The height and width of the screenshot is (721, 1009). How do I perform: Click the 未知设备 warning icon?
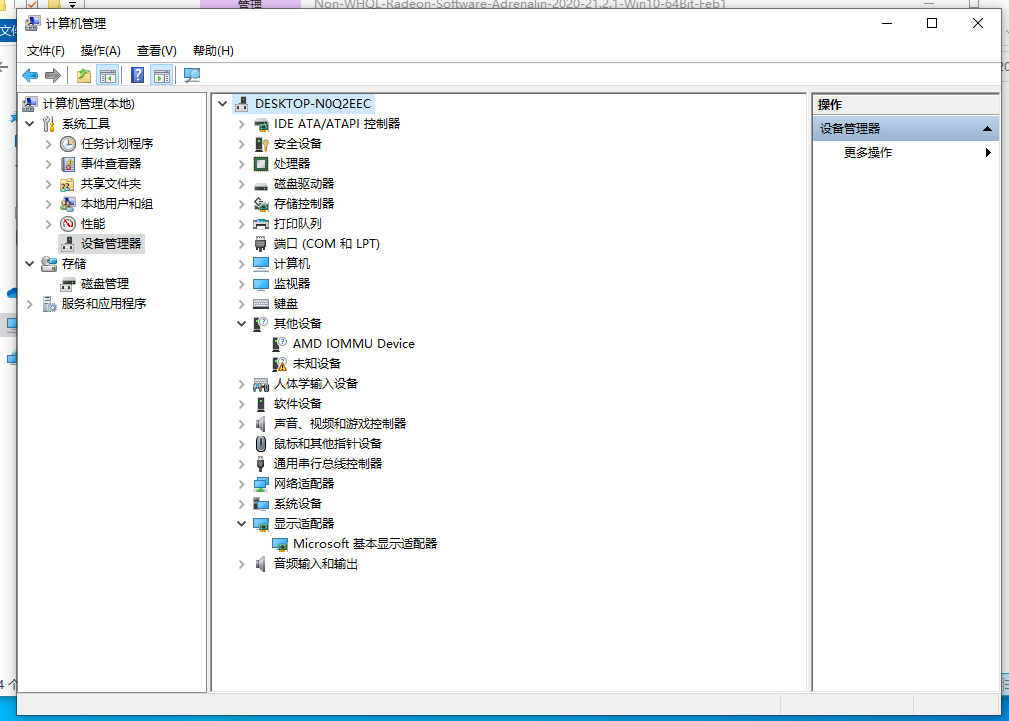pos(280,364)
